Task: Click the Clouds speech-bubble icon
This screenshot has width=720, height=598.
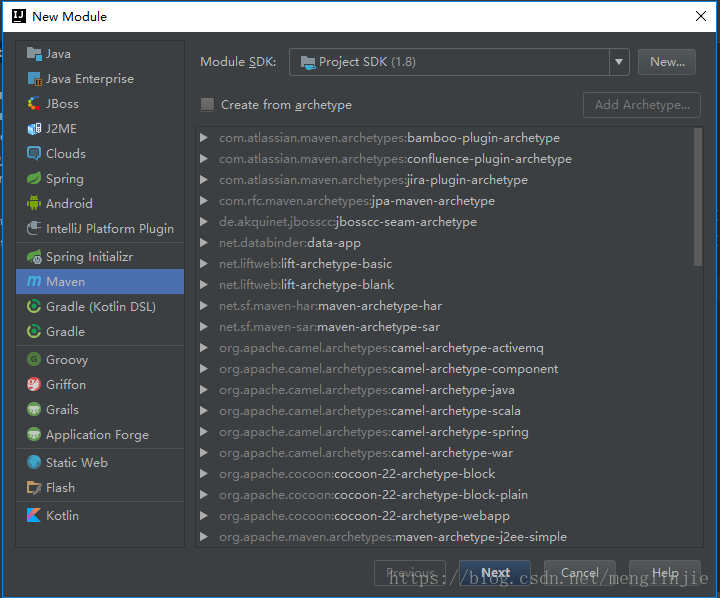Action: (34, 153)
